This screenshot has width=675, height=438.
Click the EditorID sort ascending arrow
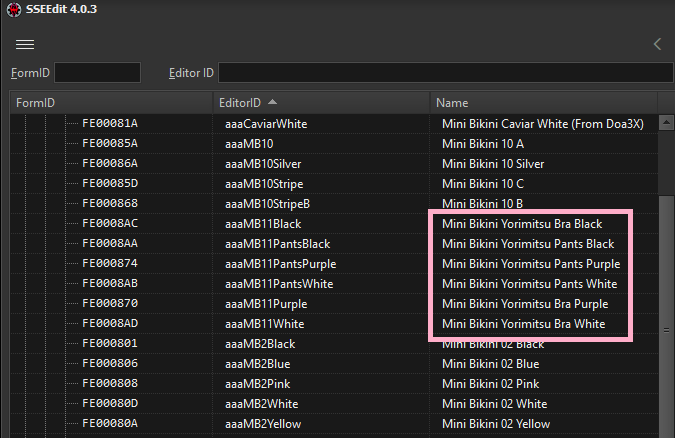click(272, 102)
